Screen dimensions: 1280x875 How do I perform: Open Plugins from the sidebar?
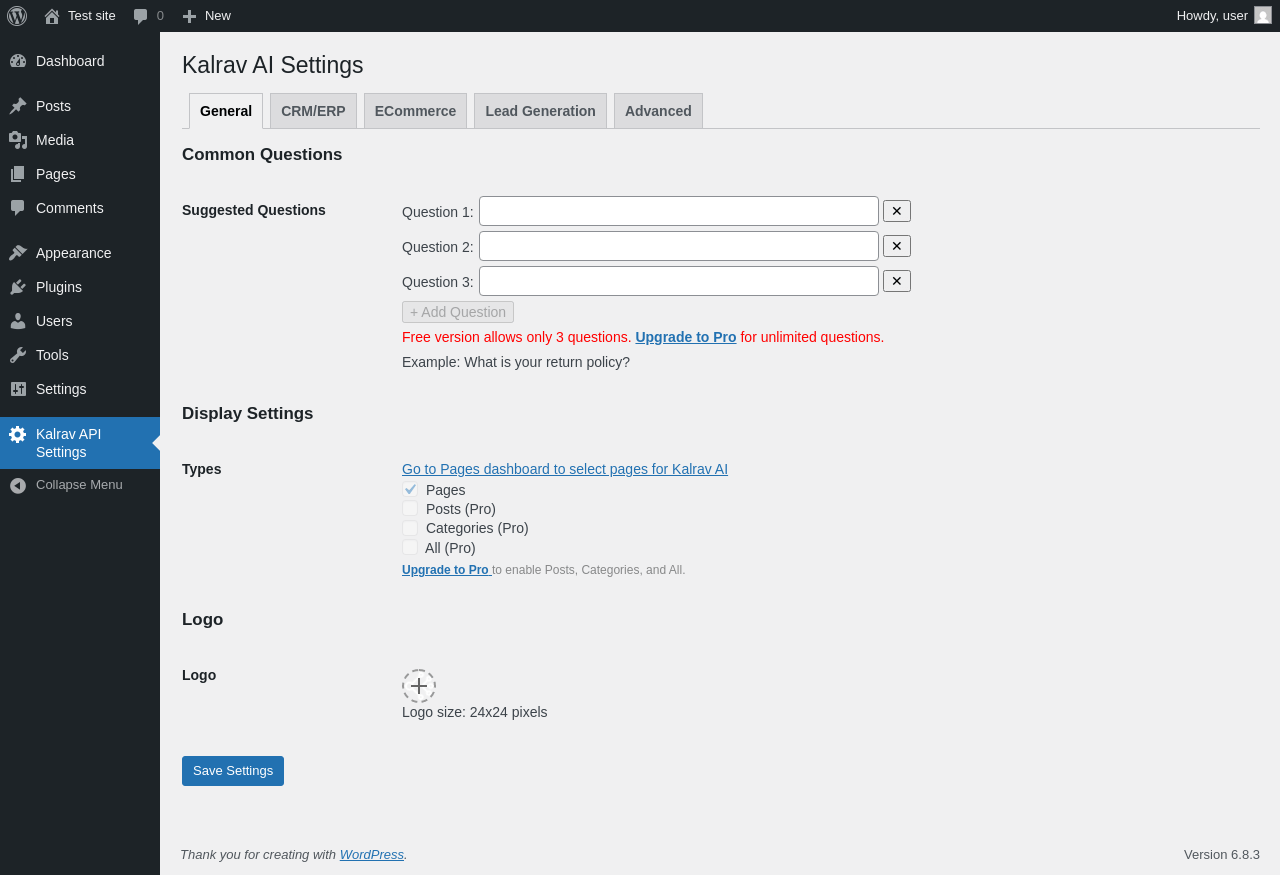click(58, 287)
